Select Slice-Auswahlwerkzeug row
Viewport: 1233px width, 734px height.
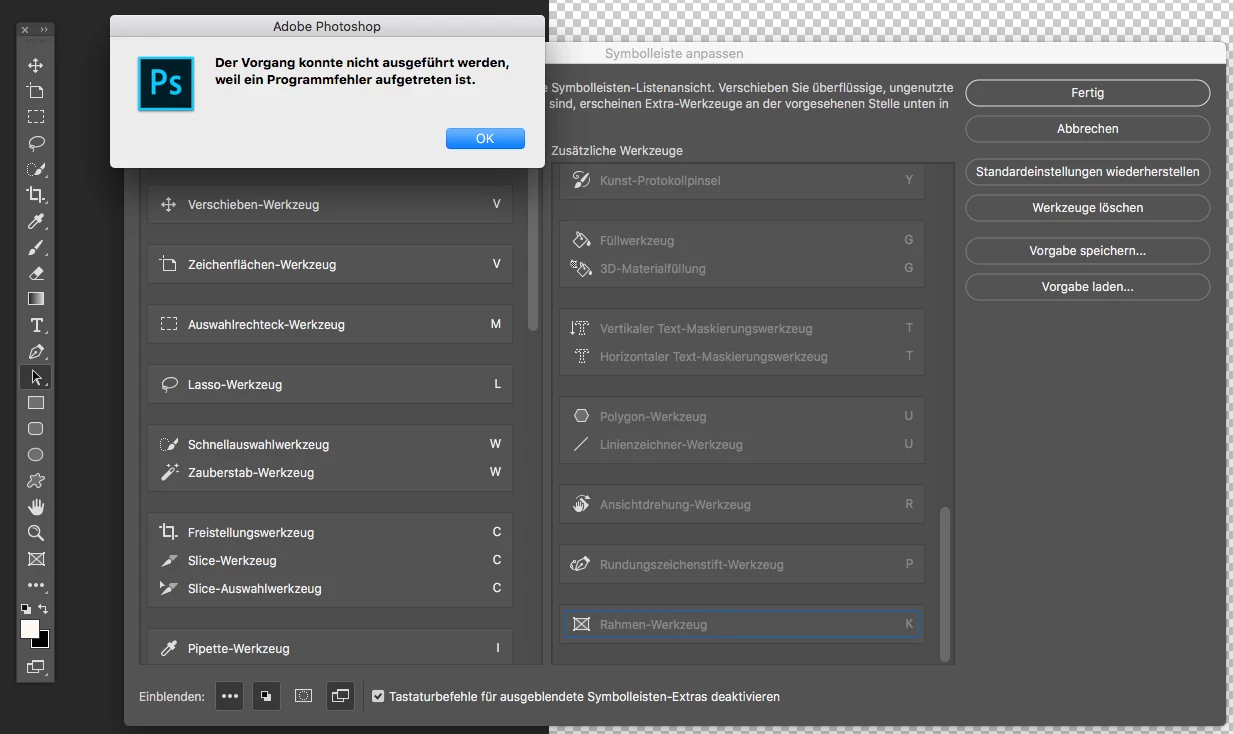click(x=330, y=588)
